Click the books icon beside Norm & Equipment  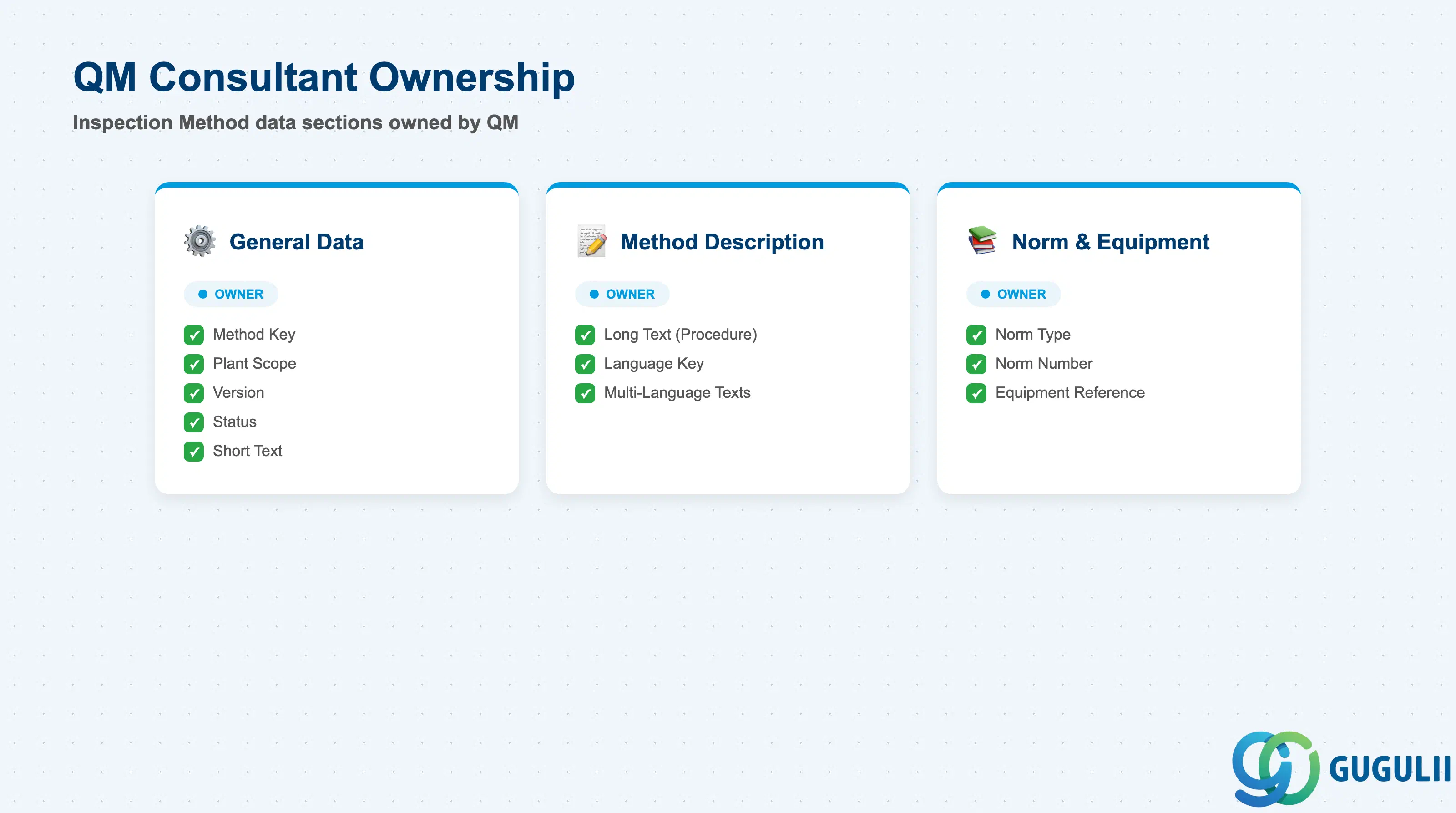pyautogui.click(x=982, y=241)
